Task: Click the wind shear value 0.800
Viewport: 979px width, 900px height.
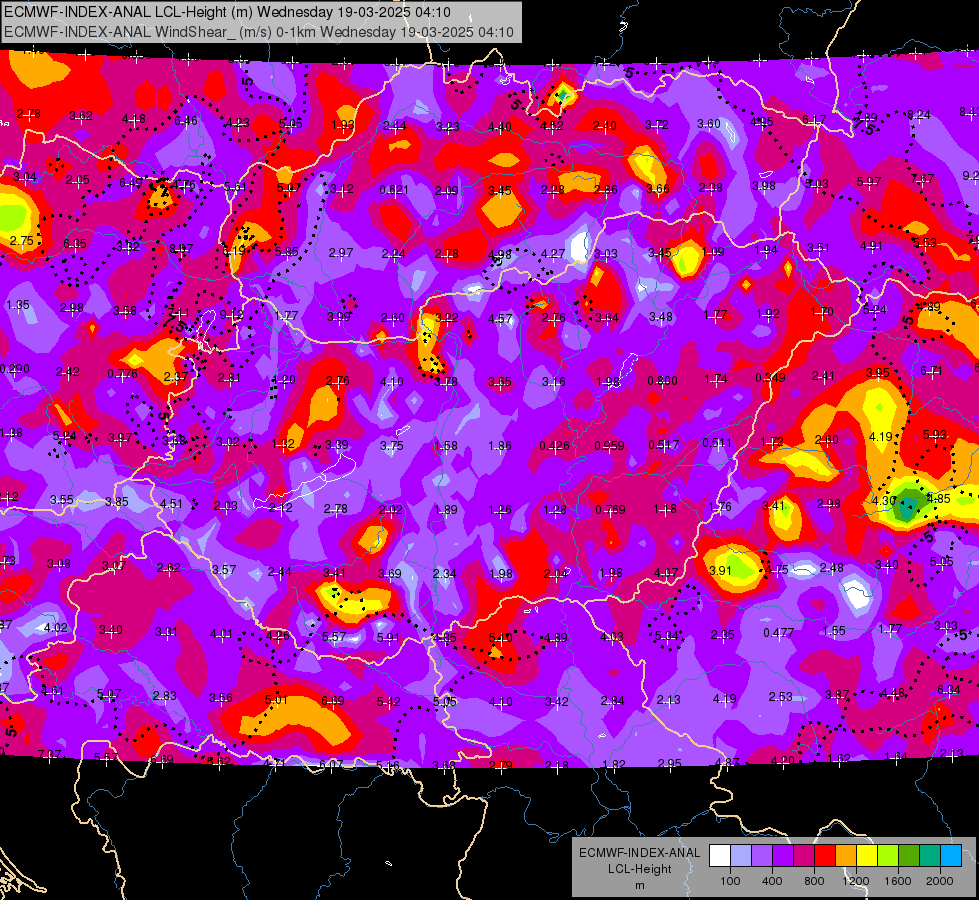Action: (x=662, y=381)
